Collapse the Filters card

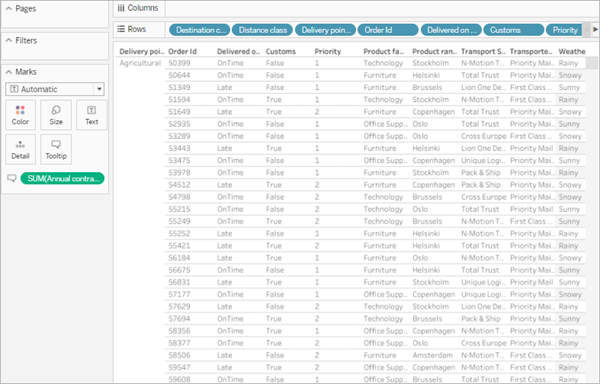point(9,40)
